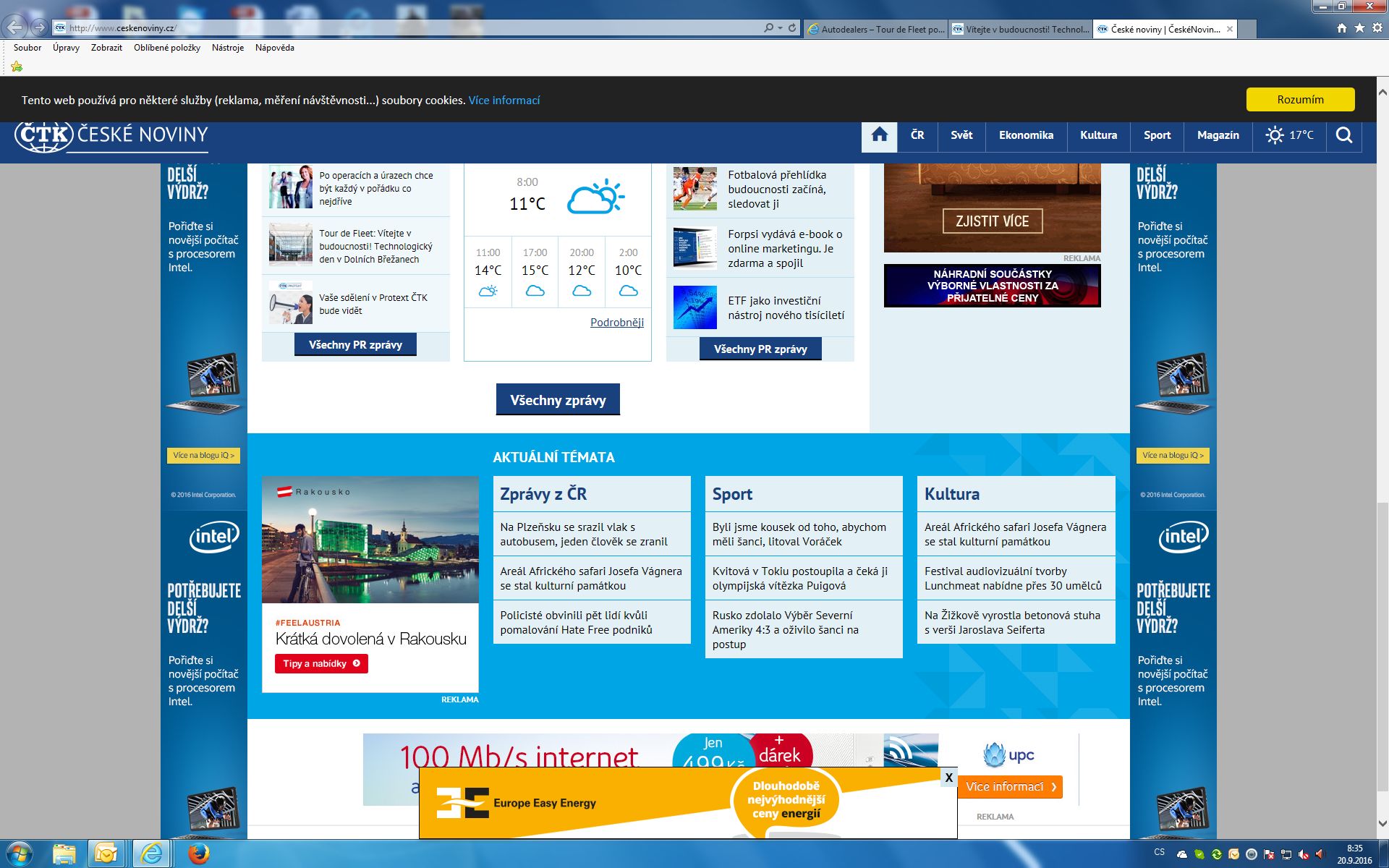Open ETF jako investiční nástroj article
1389x868 pixels.
pyautogui.click(x=786, y=308)
